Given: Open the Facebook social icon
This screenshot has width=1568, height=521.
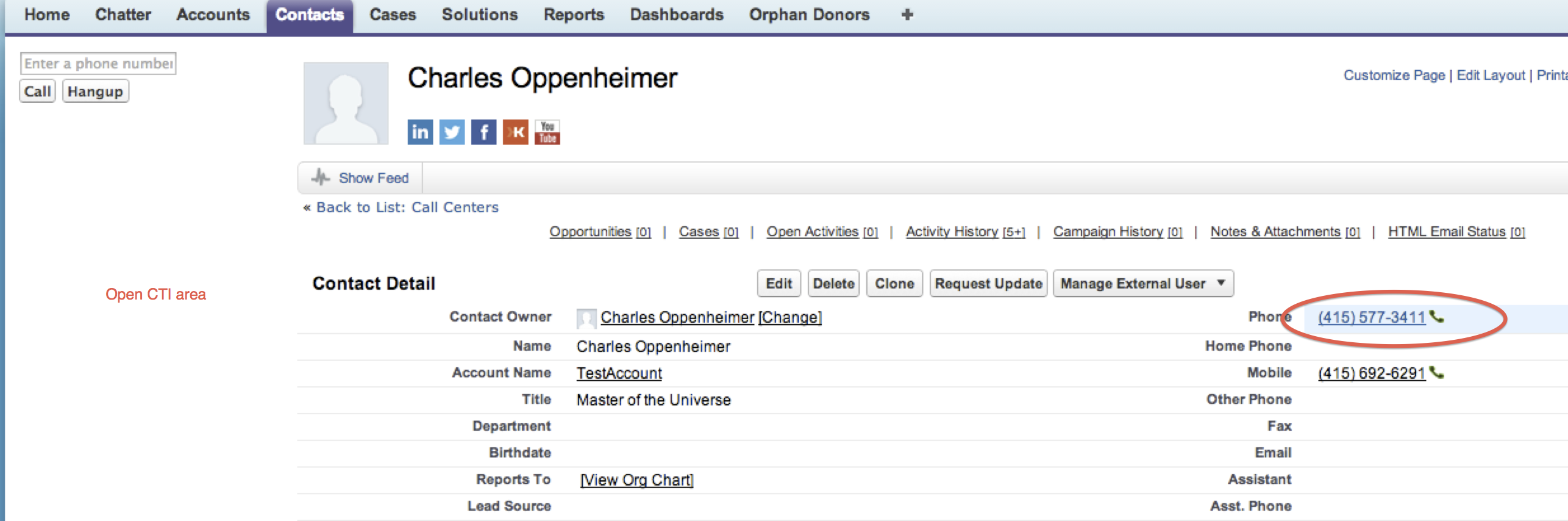Looking at the screenshot, I should (x=483, y=132).
